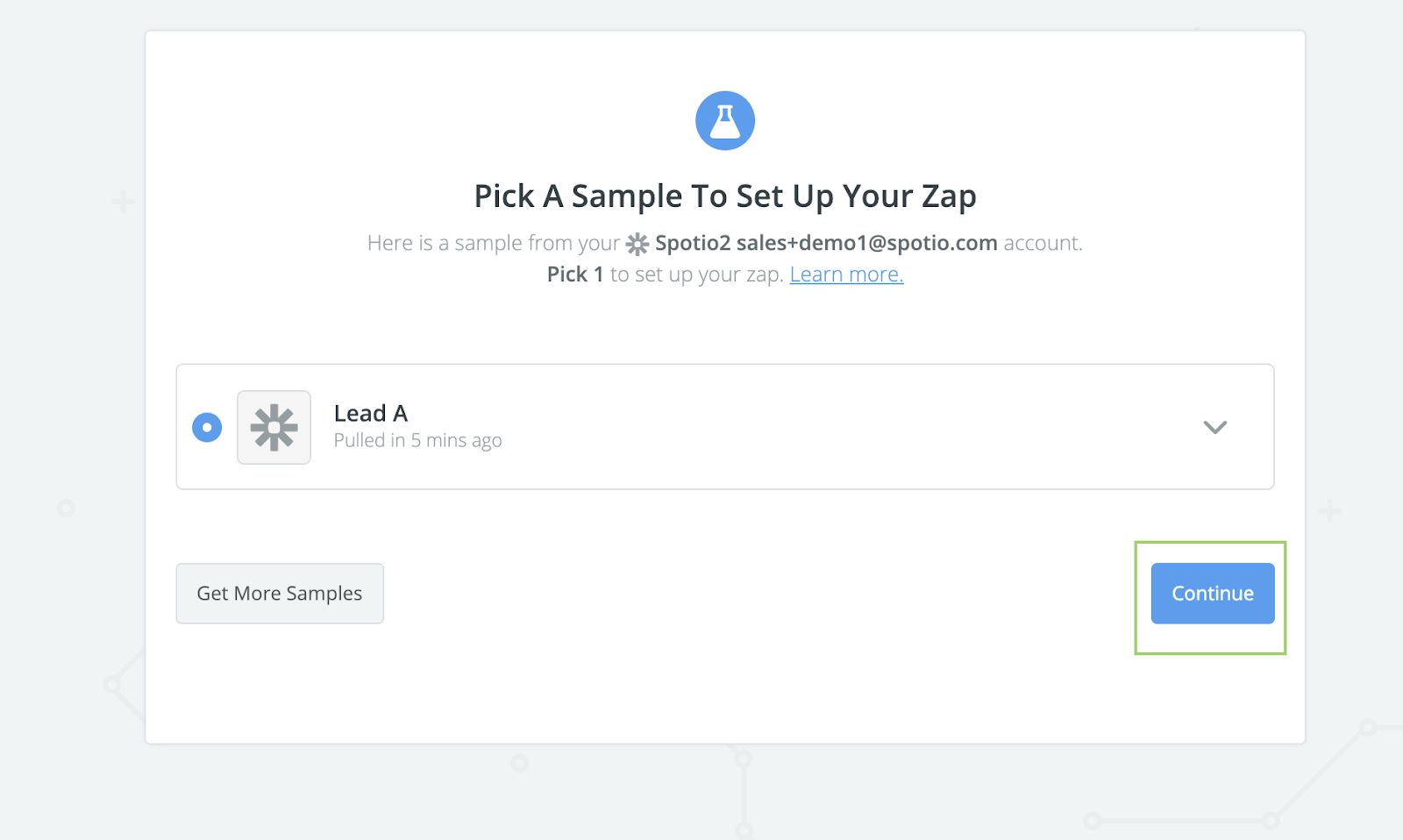Viewport: 1403px width, 840px height.
Task: Click the Spotio app icon in Lead A row
Action: (x=274, y=427)
